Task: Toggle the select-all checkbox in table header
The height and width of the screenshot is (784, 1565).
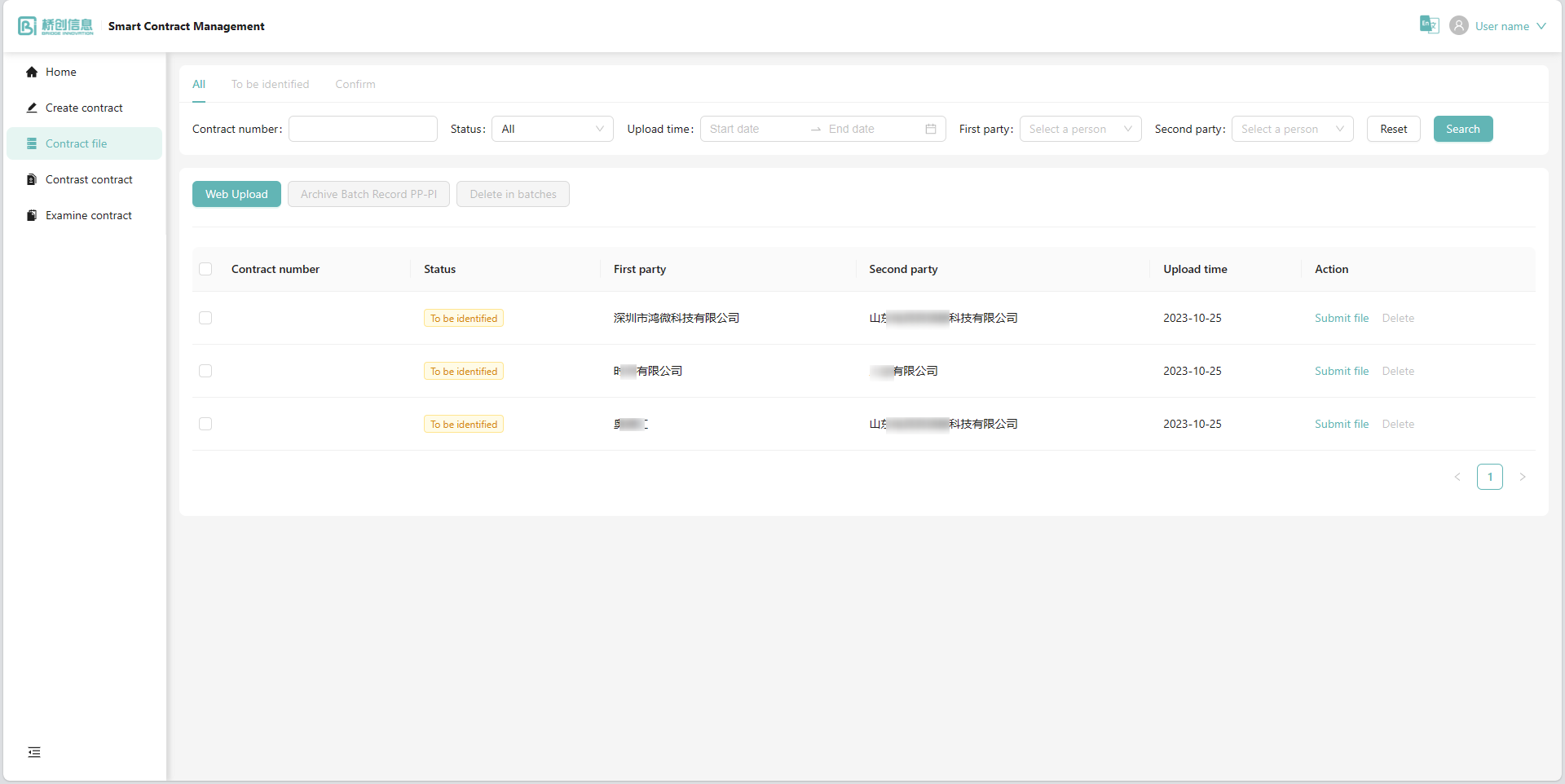Action: (205, 269)
